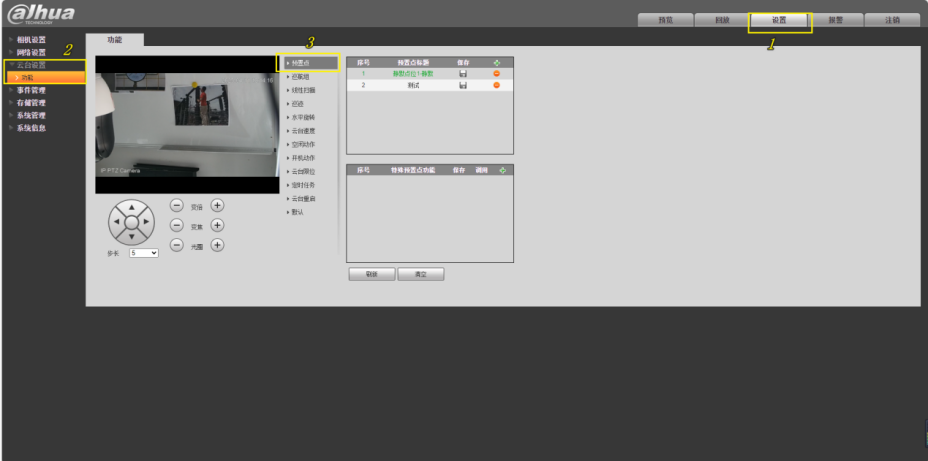Click the 刷新 refresh button
This screenshot has height=461, width=928.
click(371, 274)
